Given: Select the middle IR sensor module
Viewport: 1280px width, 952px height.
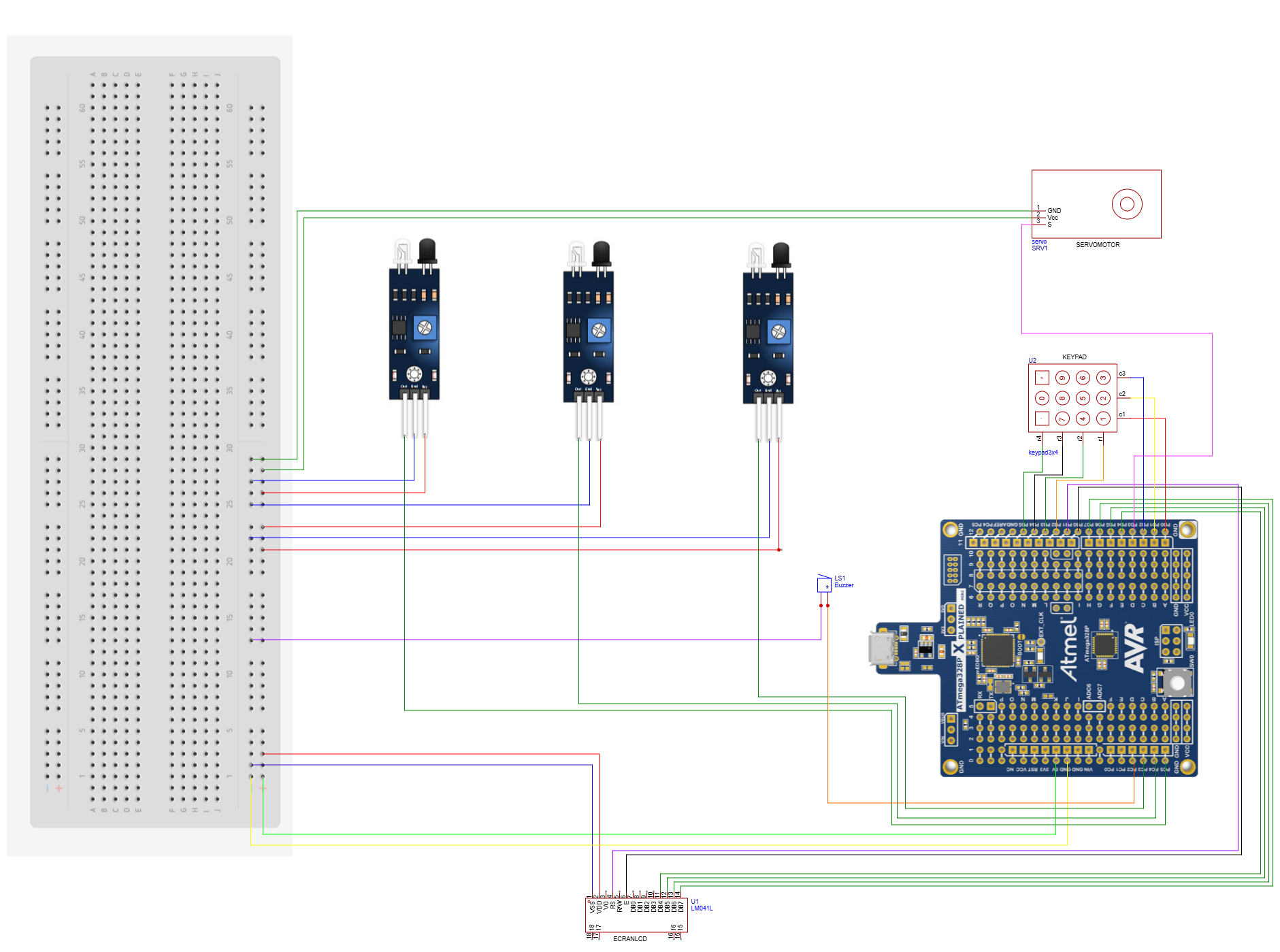Looking at the screenshot, I should pyautogui.click(x=589, y=340).
